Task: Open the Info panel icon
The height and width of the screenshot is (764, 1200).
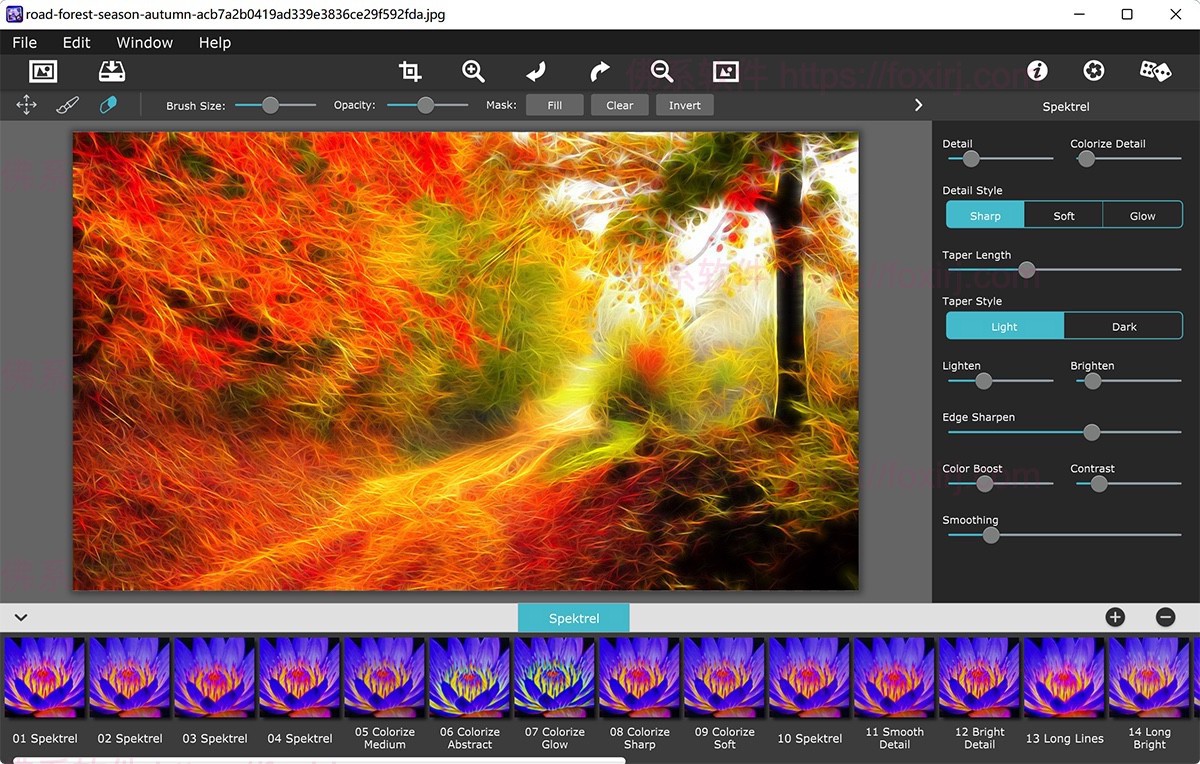Action: pyautogui.click(x=1037, y=71)
